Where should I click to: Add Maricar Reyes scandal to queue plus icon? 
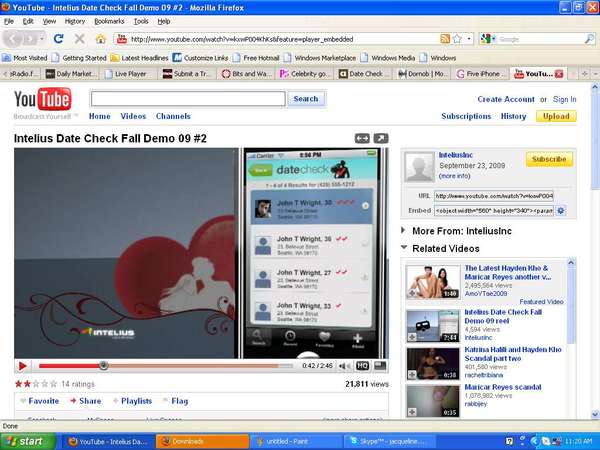pos(412,412)
